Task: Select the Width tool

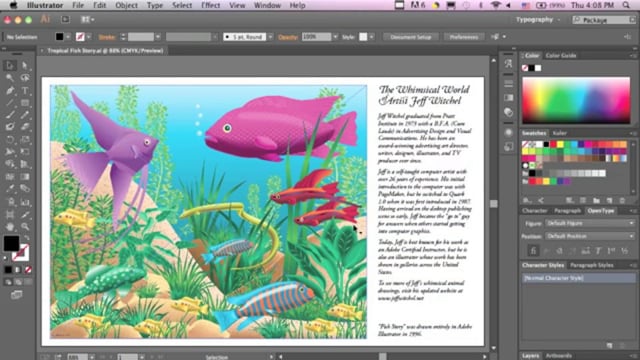Action: (10, 151)
